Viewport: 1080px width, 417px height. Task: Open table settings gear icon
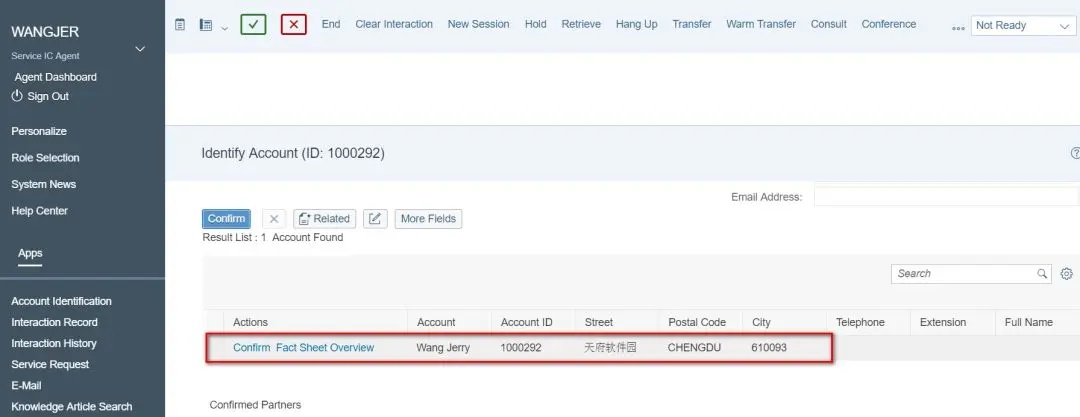click(x=1066, y=274)
